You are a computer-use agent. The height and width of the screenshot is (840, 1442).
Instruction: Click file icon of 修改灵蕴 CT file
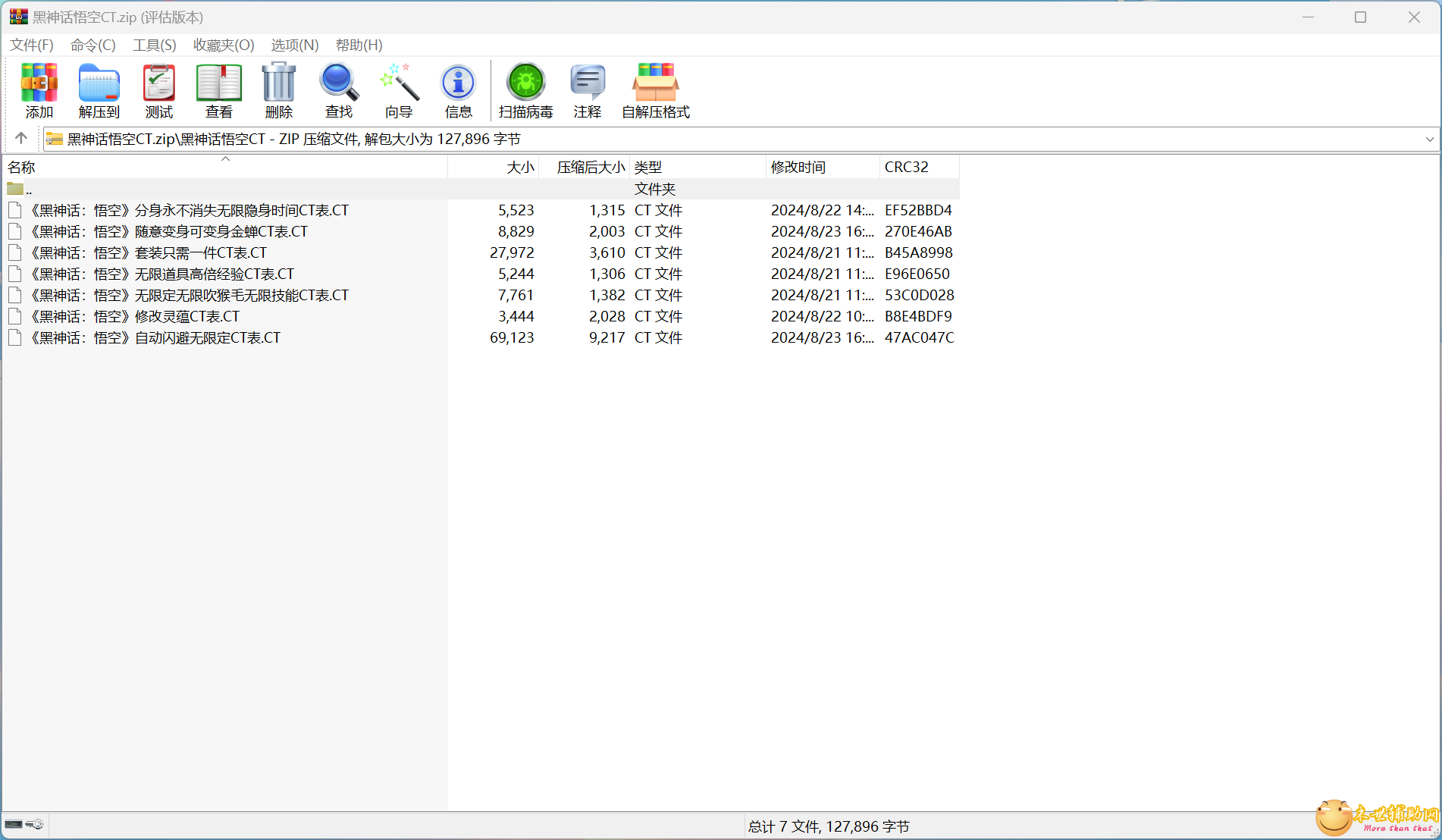pyautogui.click(x=14, y=316)
